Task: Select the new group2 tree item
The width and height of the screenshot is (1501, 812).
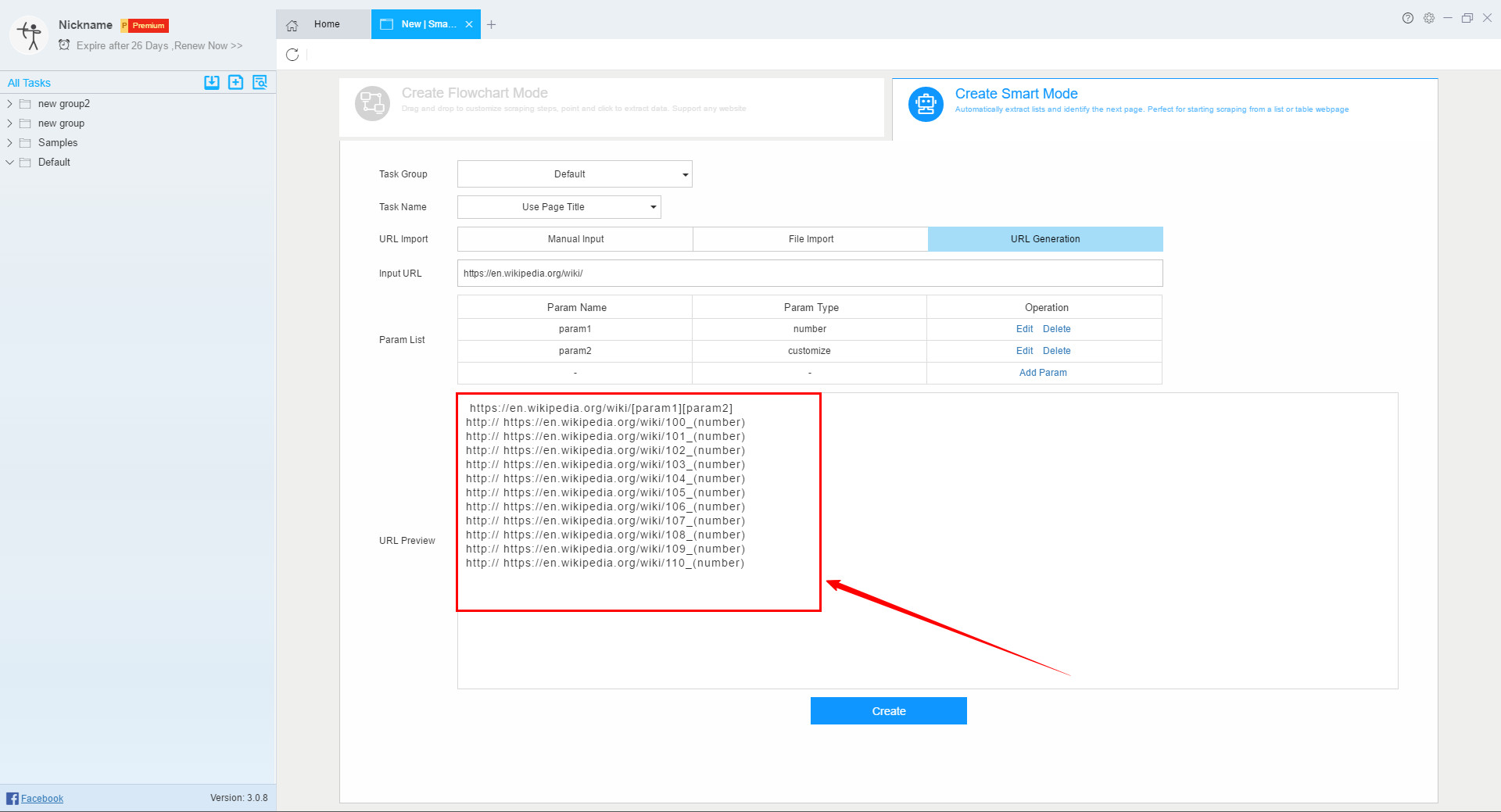Action: (x=64, y=103)
